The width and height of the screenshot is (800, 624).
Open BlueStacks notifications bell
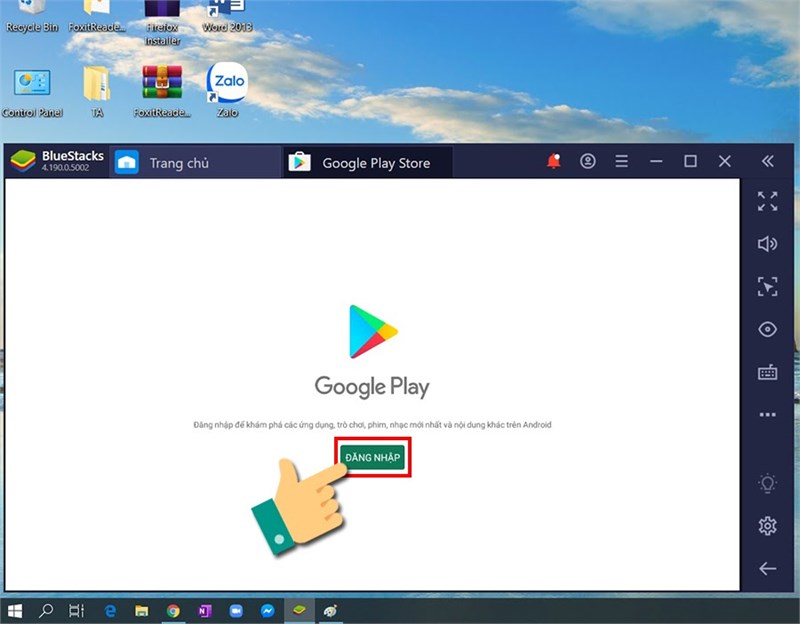click(554, 161)
